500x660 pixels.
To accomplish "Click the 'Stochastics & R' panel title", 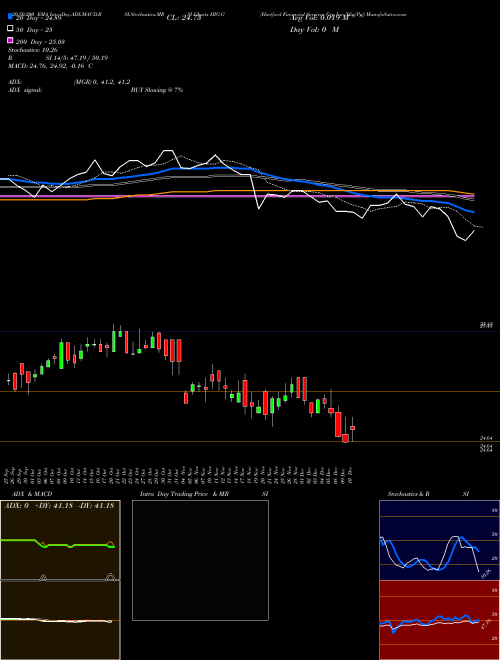I will 409,494.
